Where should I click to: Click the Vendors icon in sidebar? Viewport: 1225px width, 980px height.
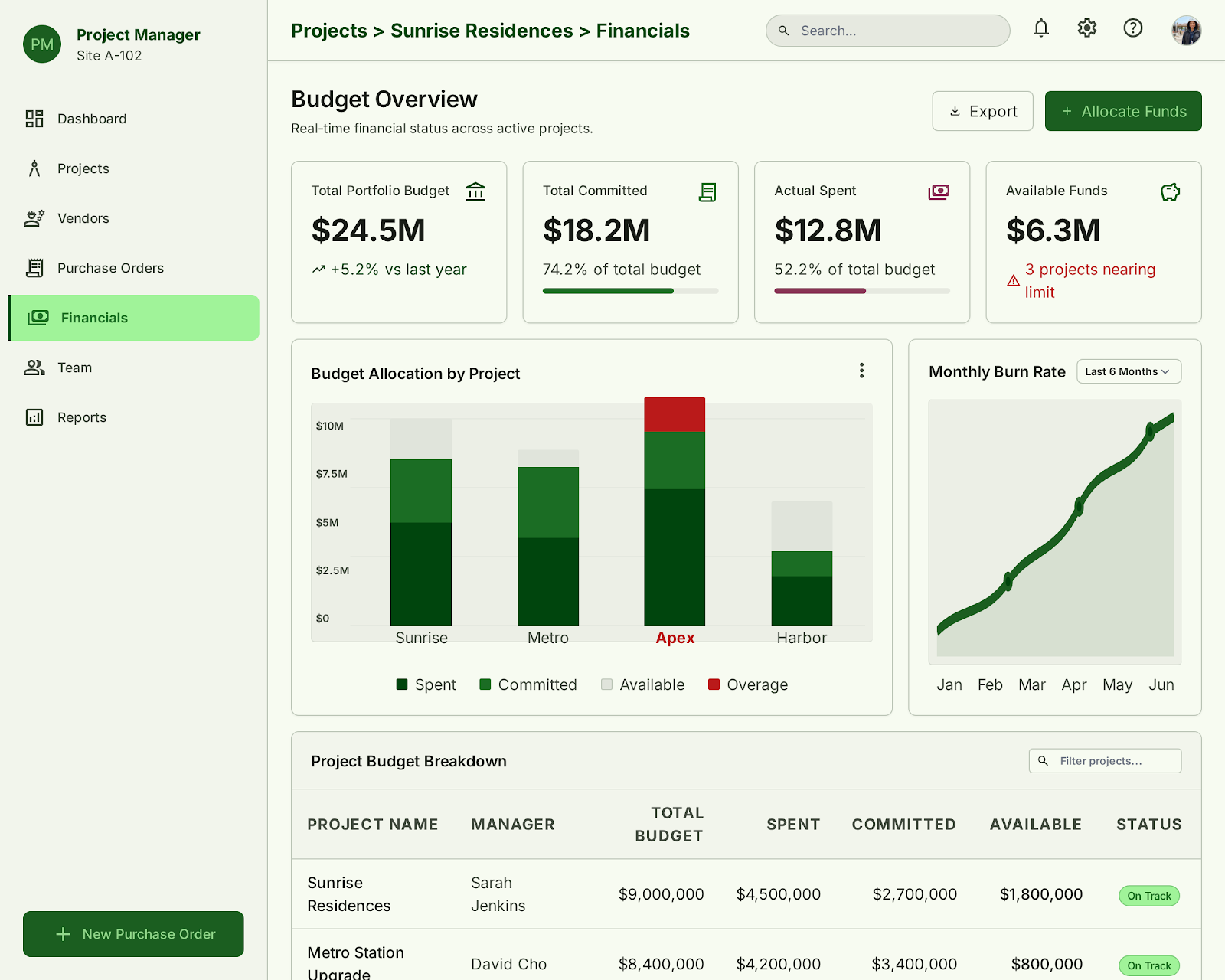[x=34, y=218]
